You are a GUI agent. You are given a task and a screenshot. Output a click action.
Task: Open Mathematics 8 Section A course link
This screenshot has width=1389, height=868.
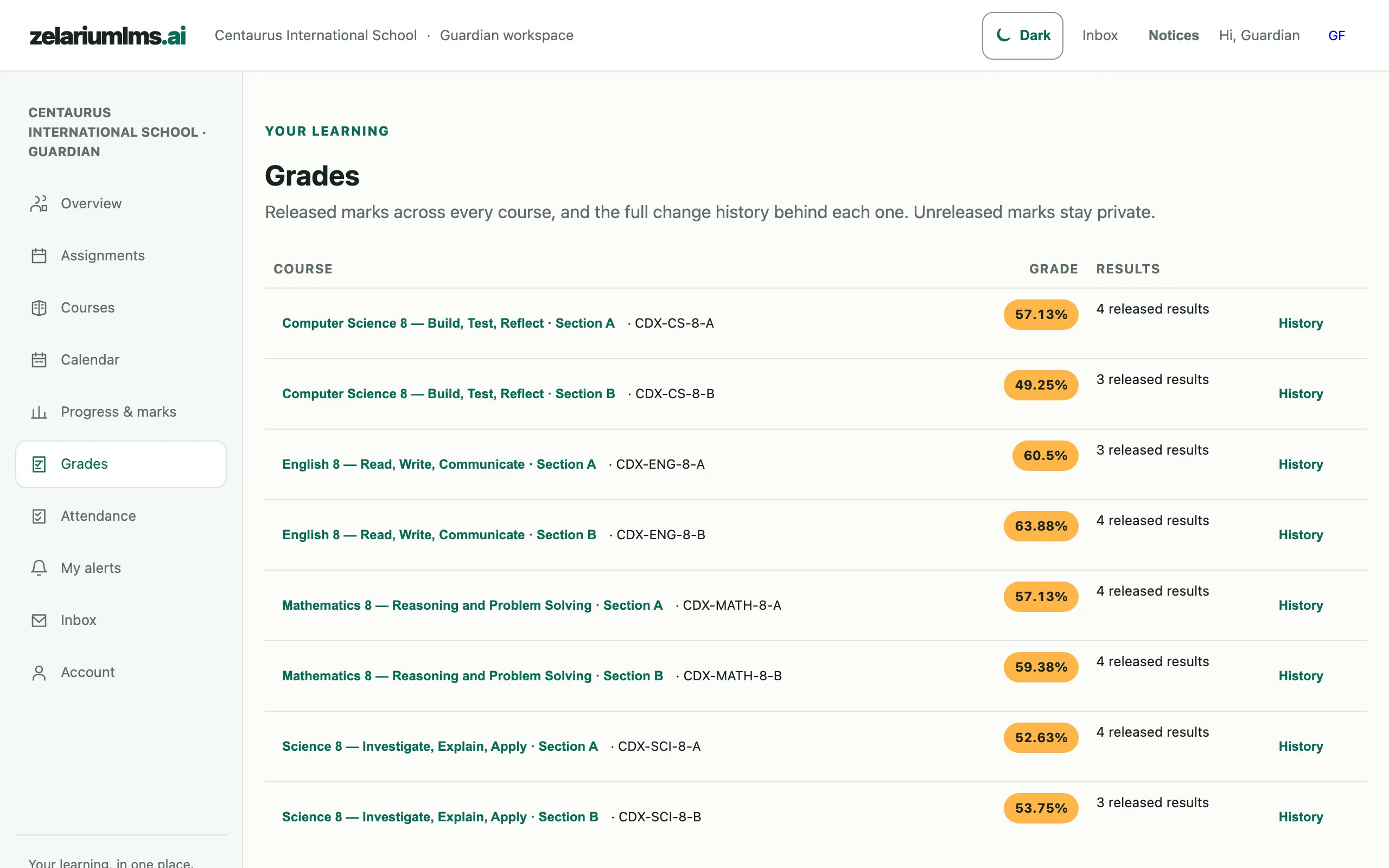tap(473, 605)
